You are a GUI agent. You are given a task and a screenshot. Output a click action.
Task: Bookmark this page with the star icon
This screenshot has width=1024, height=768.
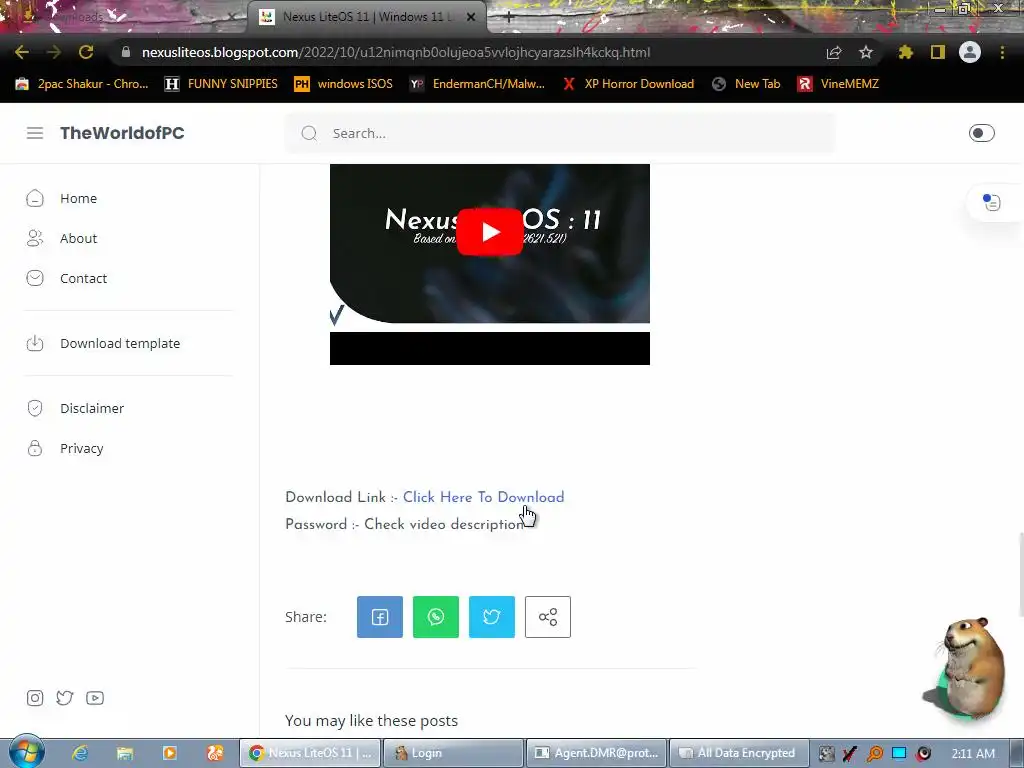pyautogui.click(x=866, y=52)
